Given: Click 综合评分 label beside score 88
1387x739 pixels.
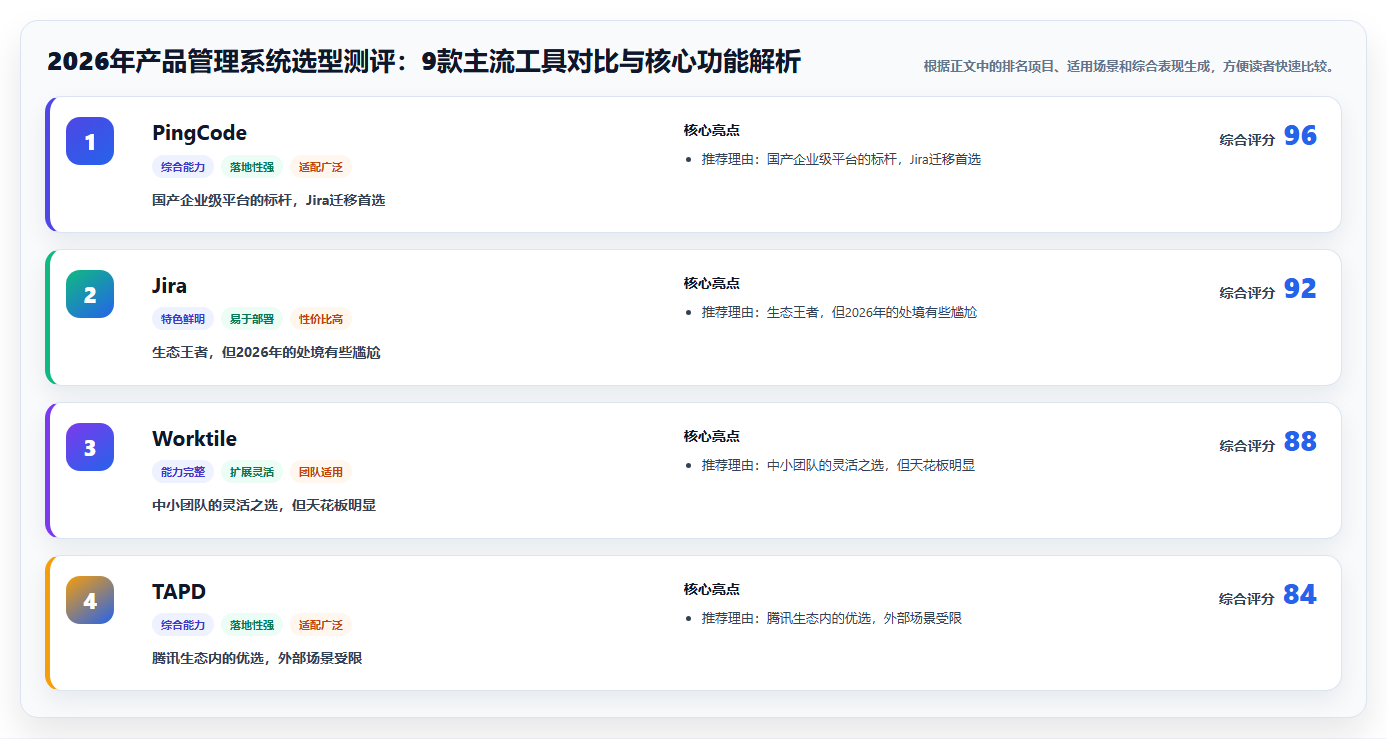Looking at the screenshot, I should [1247, 446].
